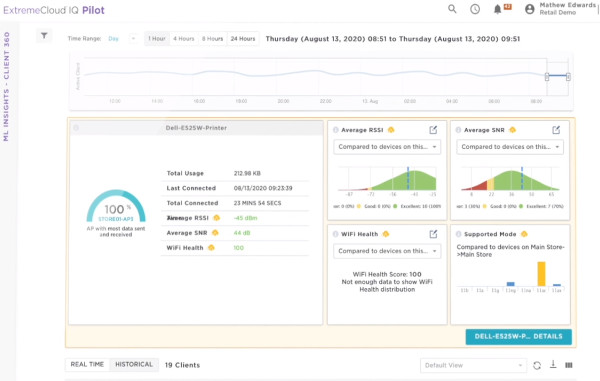The height and width of the screenshot is (381, 600).
Task: Click orange badge beside Average RSSI table row
Action: click(x=217, y=218)
